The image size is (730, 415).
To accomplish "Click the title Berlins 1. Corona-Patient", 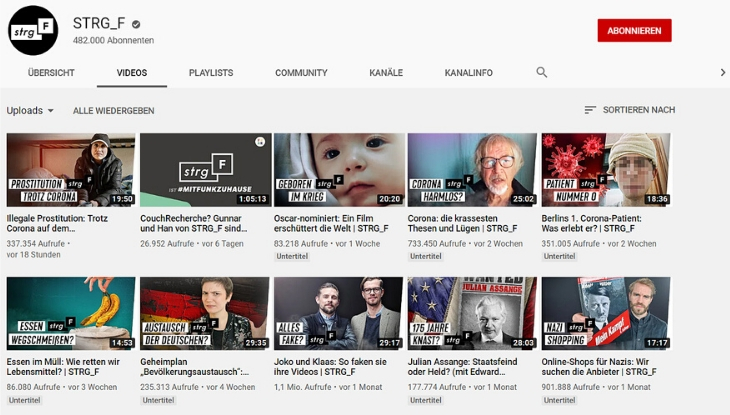I will coord(591,223).
